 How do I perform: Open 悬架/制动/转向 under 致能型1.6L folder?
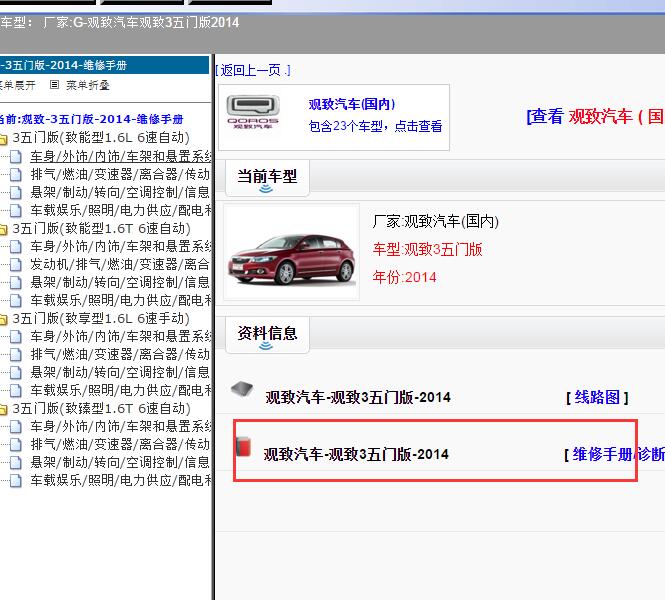tap(120, 193)
